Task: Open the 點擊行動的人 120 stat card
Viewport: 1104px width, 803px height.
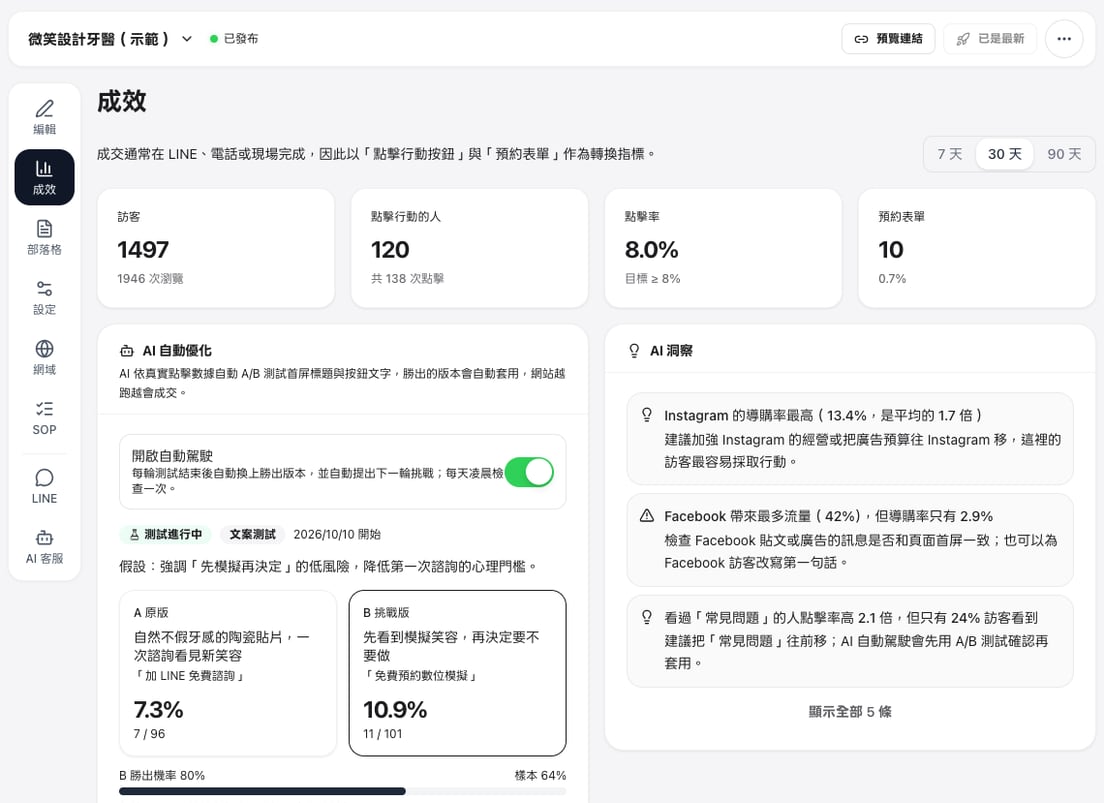Action: pyautogui.click(x=470, y=248)
